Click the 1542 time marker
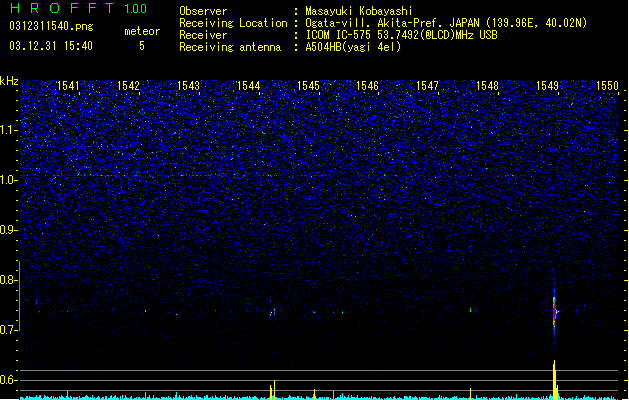Screen dimensions: 629x400 coord(128,86)
